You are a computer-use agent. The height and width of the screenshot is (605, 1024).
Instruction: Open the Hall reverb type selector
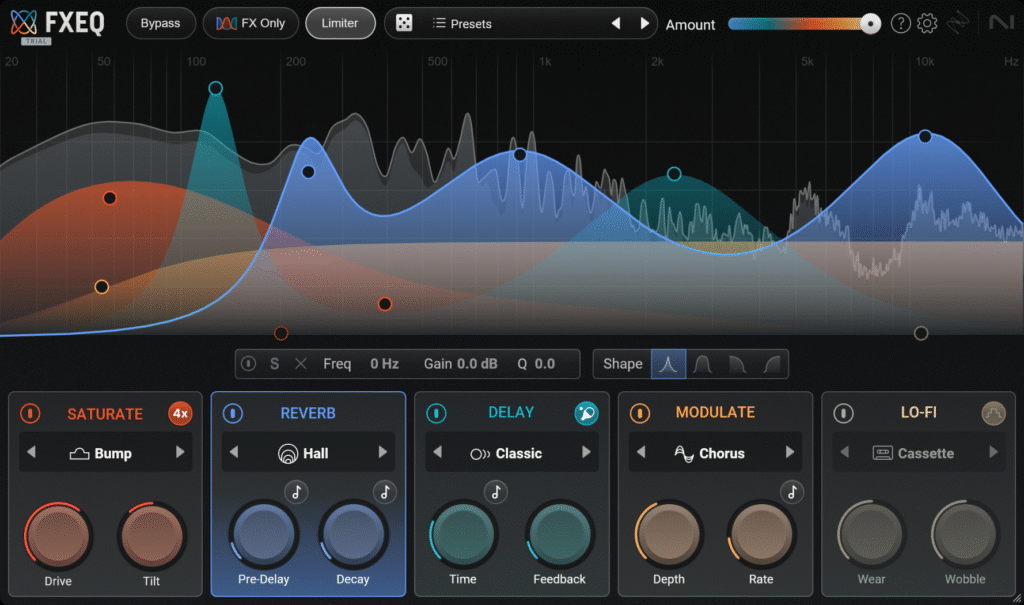pos(307,453)
